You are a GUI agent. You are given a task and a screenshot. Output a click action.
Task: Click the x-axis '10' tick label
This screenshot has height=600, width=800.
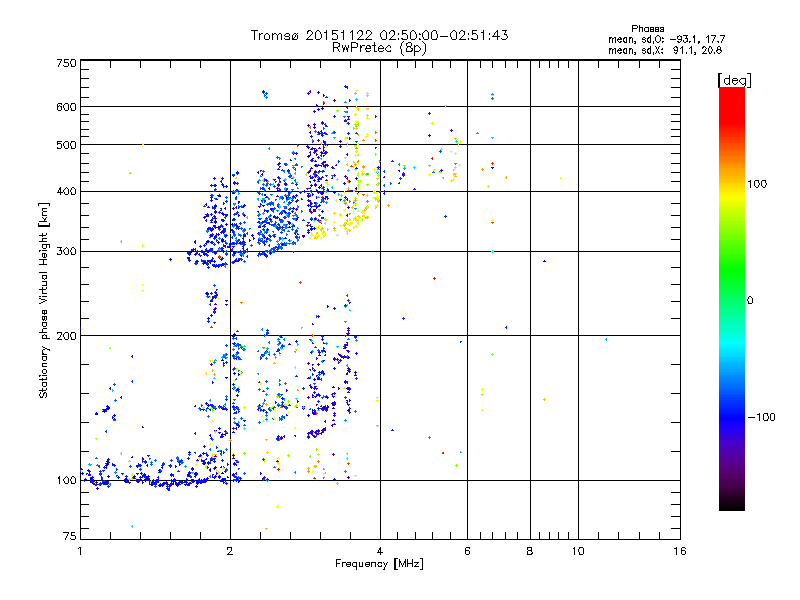578,551
